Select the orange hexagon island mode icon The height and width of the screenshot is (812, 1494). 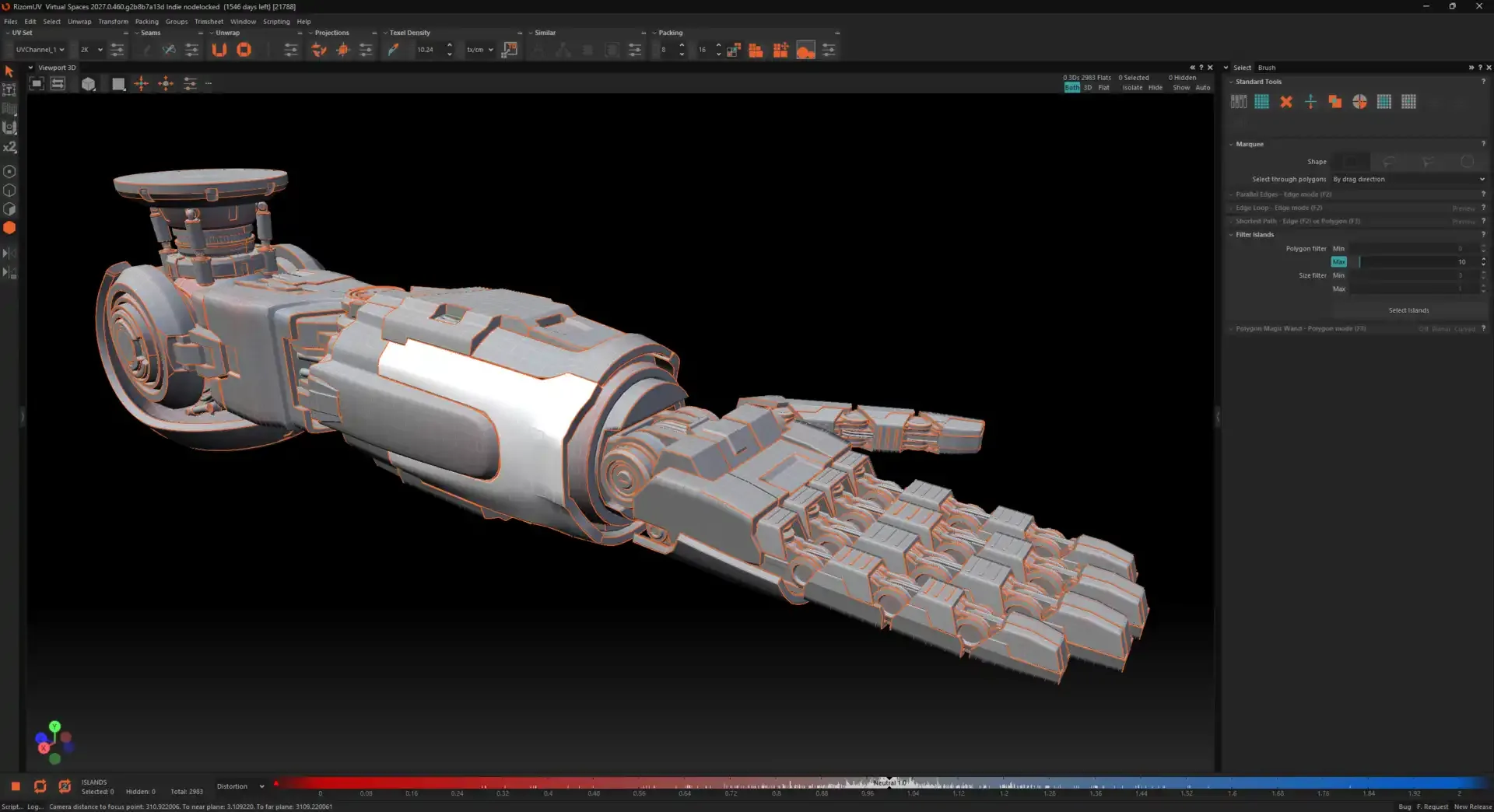coord(9,228)
